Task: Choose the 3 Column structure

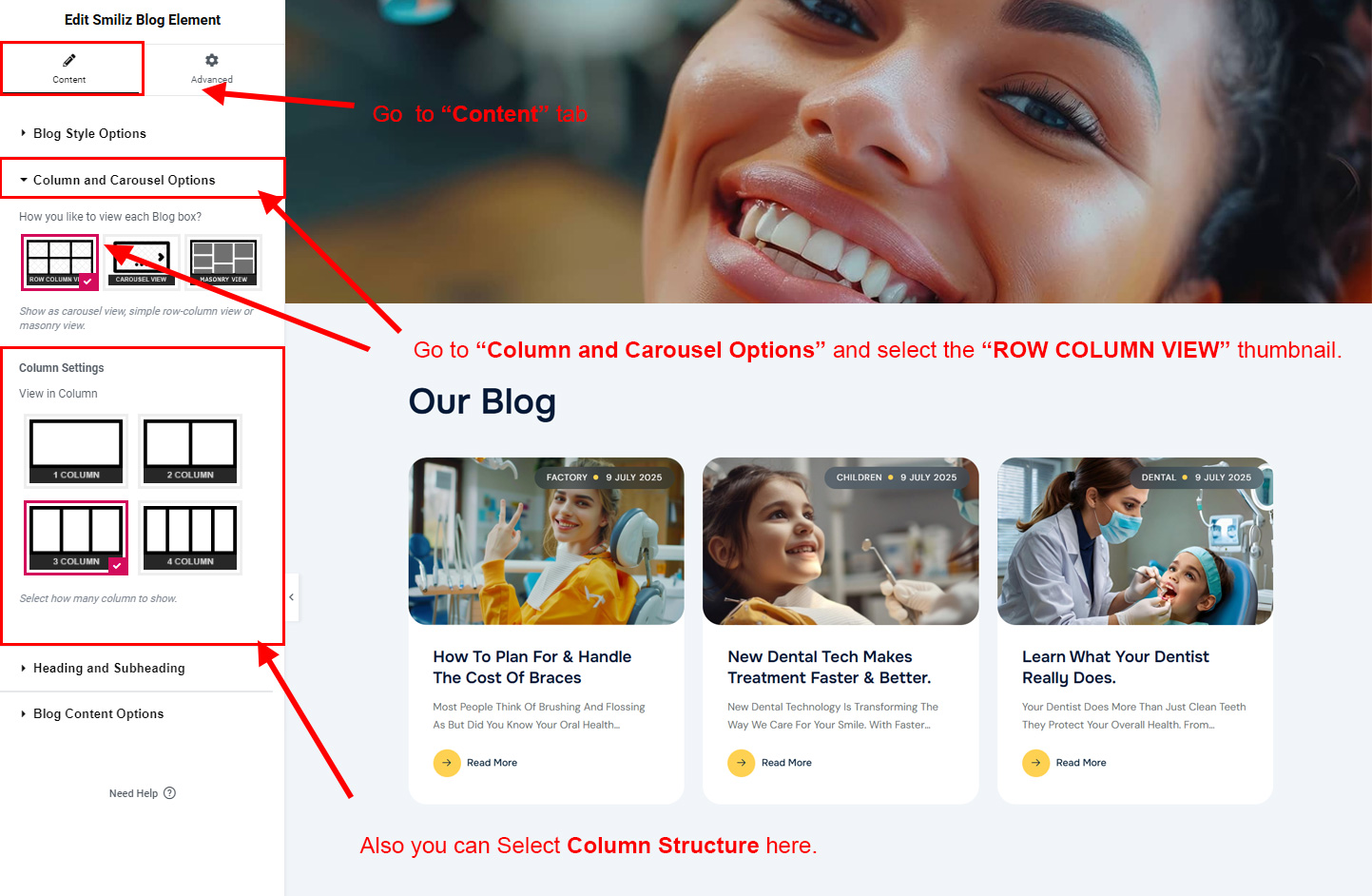Action: pos(76,537)
